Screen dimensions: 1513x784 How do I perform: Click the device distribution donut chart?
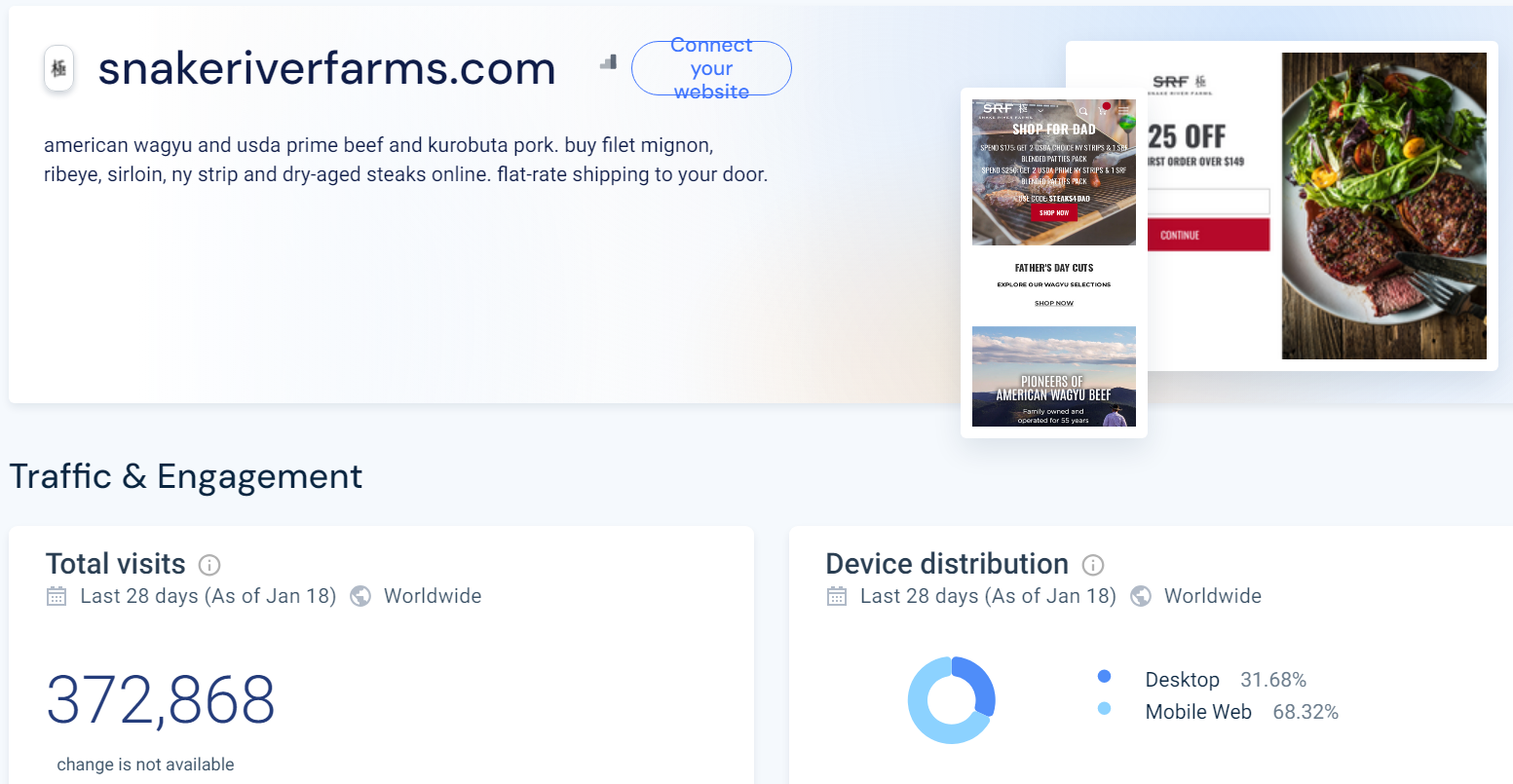coord(951,700)
